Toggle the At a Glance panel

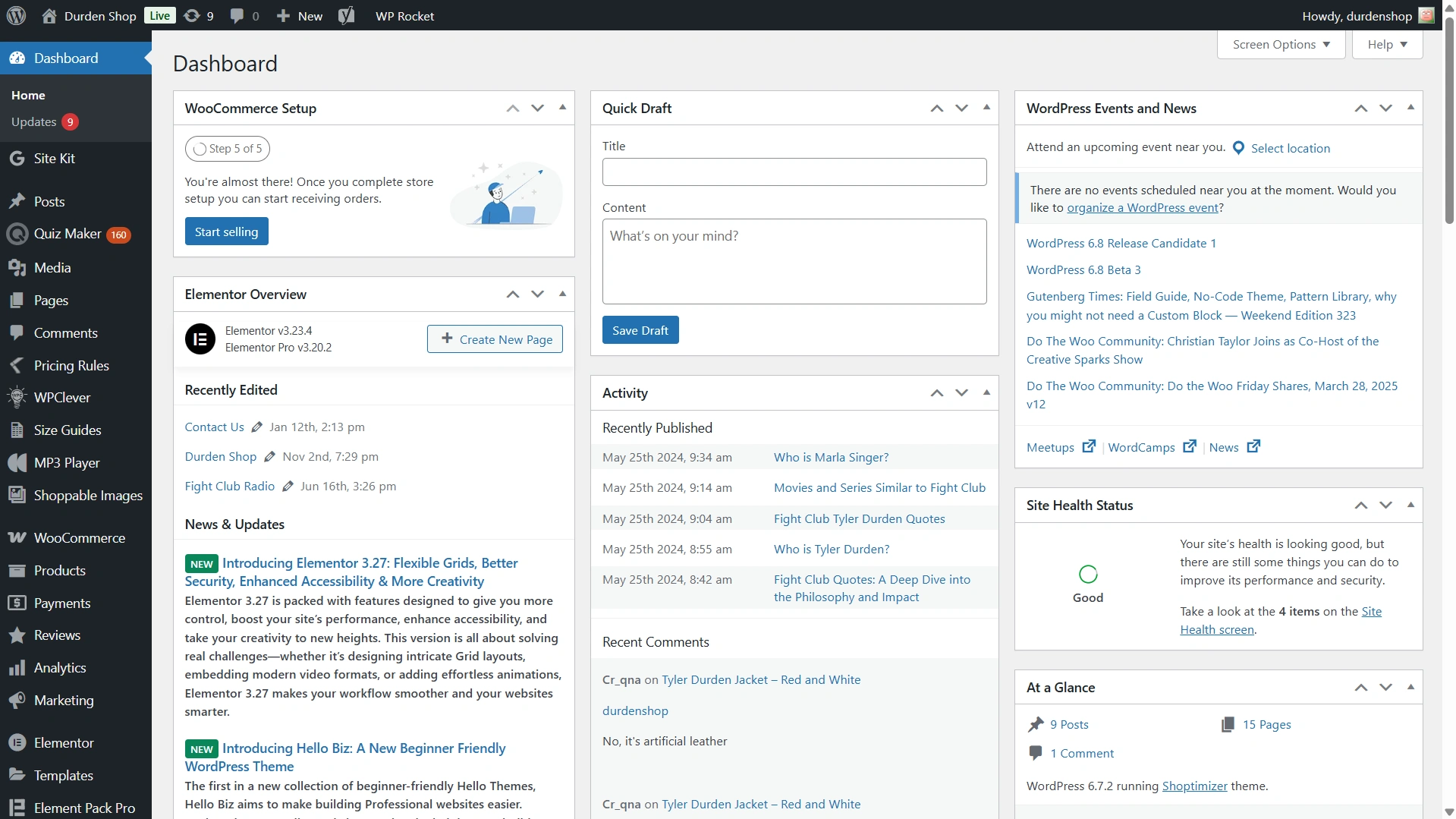[1410, 687]
